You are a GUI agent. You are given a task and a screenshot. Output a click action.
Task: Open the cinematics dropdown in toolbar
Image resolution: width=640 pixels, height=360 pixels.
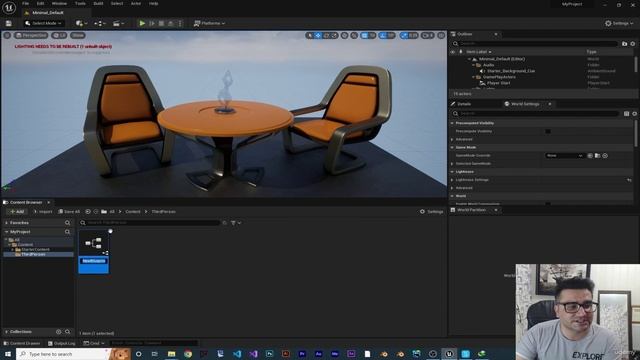118,23
